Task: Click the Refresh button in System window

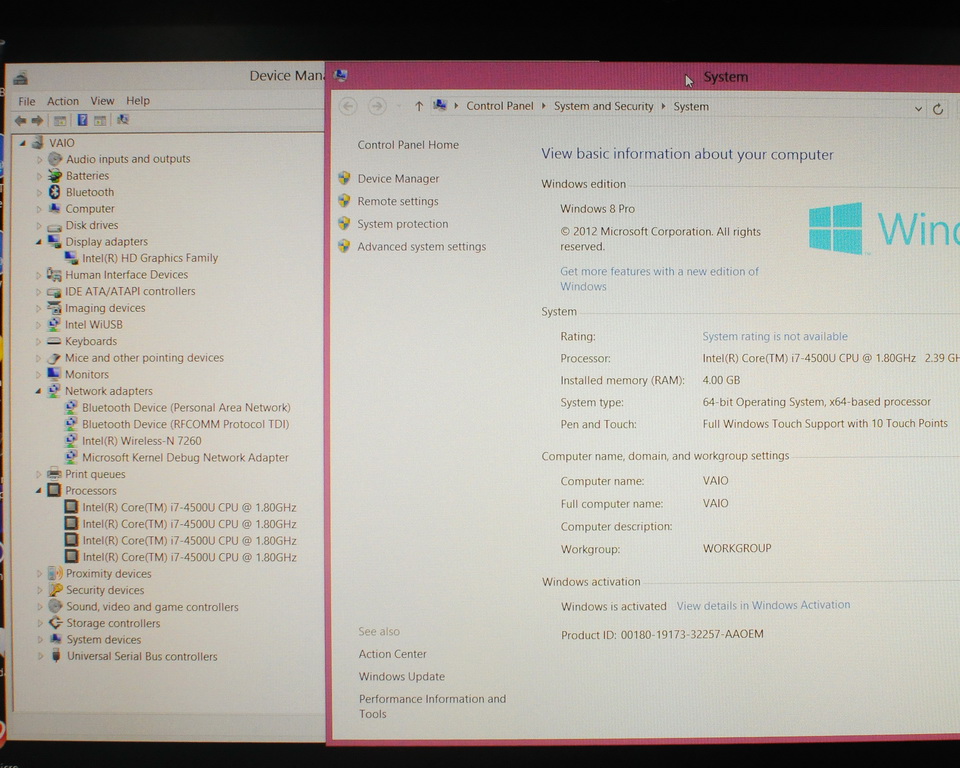Action: (x=938, y=110)
